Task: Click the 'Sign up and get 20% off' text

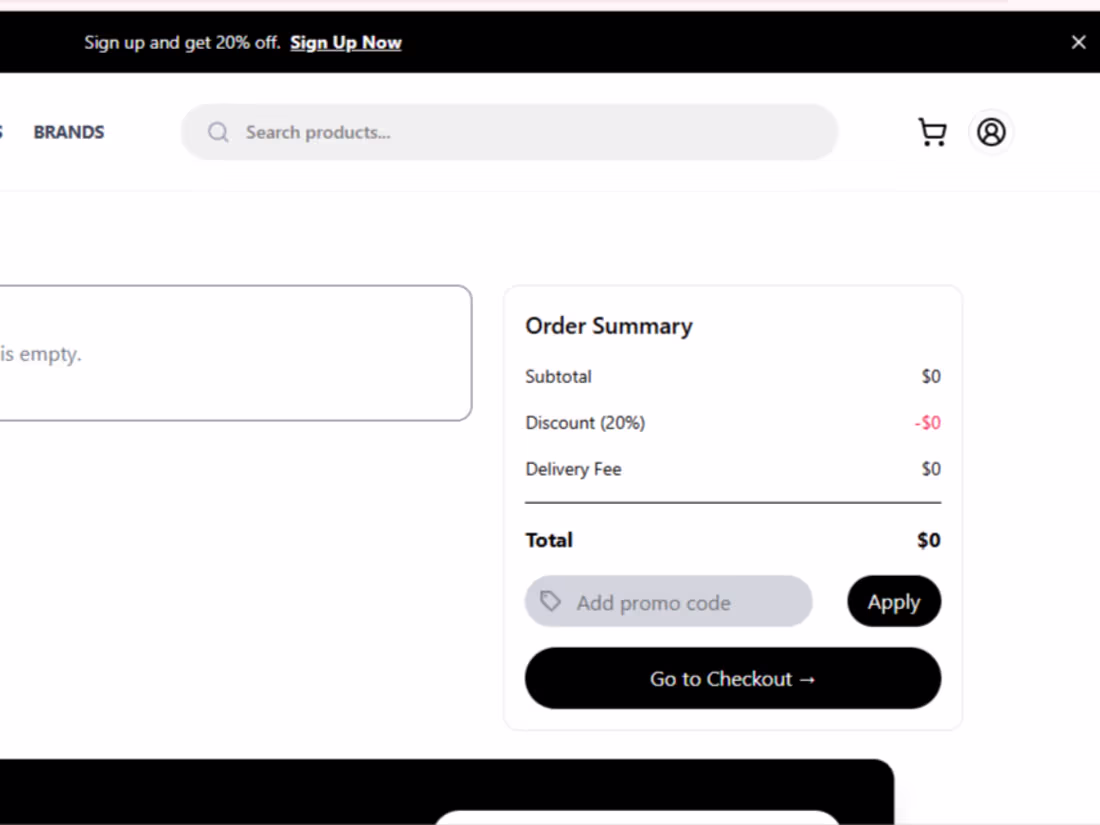Action: click(182, 43)
